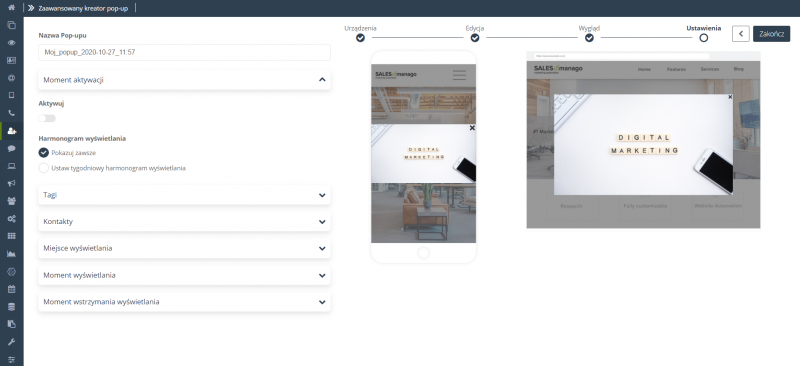Close the pop-up in mobile preview
The width and height of the screenshot is (800, 366).
click(472, 128)
